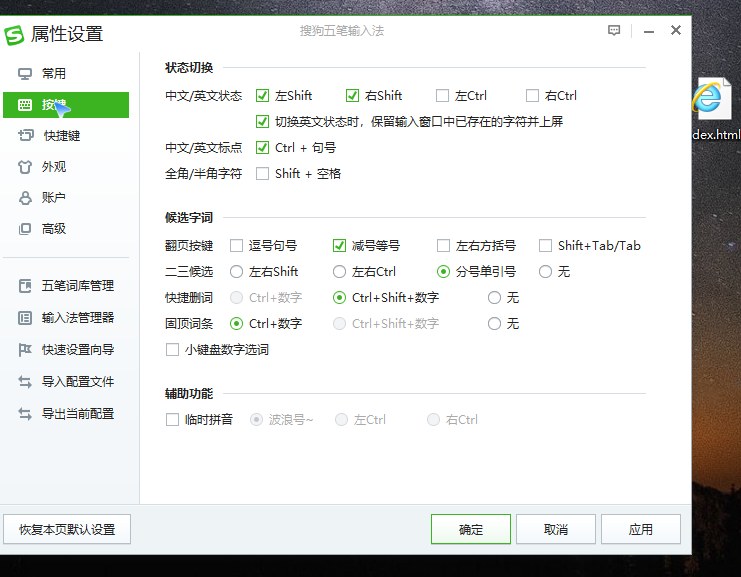The width and height of the screenshot is (741, 577).
Task: Uncheck 减号等号 paging keys
Action: [x=339, y=246]
